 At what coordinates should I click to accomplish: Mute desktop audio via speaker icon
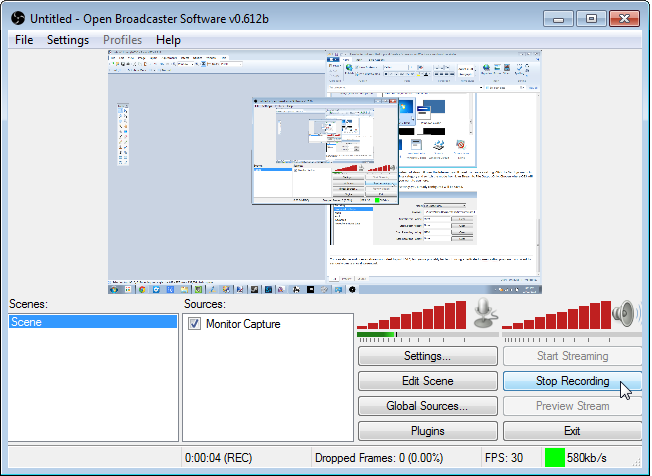pyautogui.click(x=625, y=314)
